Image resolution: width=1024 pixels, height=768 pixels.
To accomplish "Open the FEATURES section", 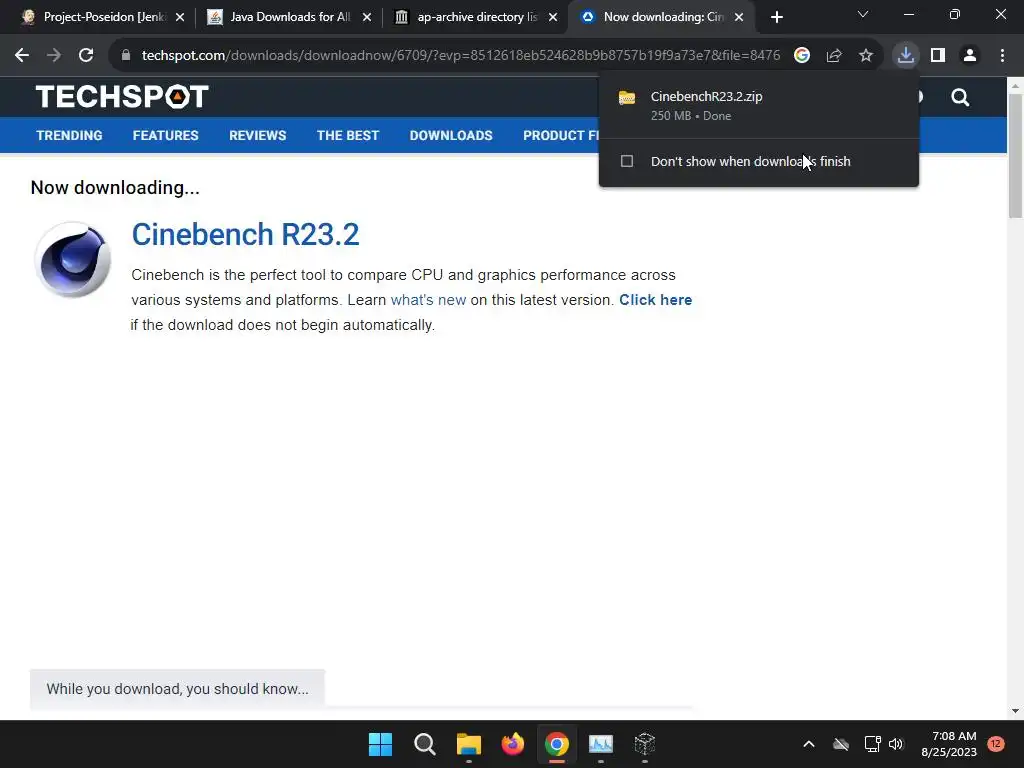I will 165,135.
